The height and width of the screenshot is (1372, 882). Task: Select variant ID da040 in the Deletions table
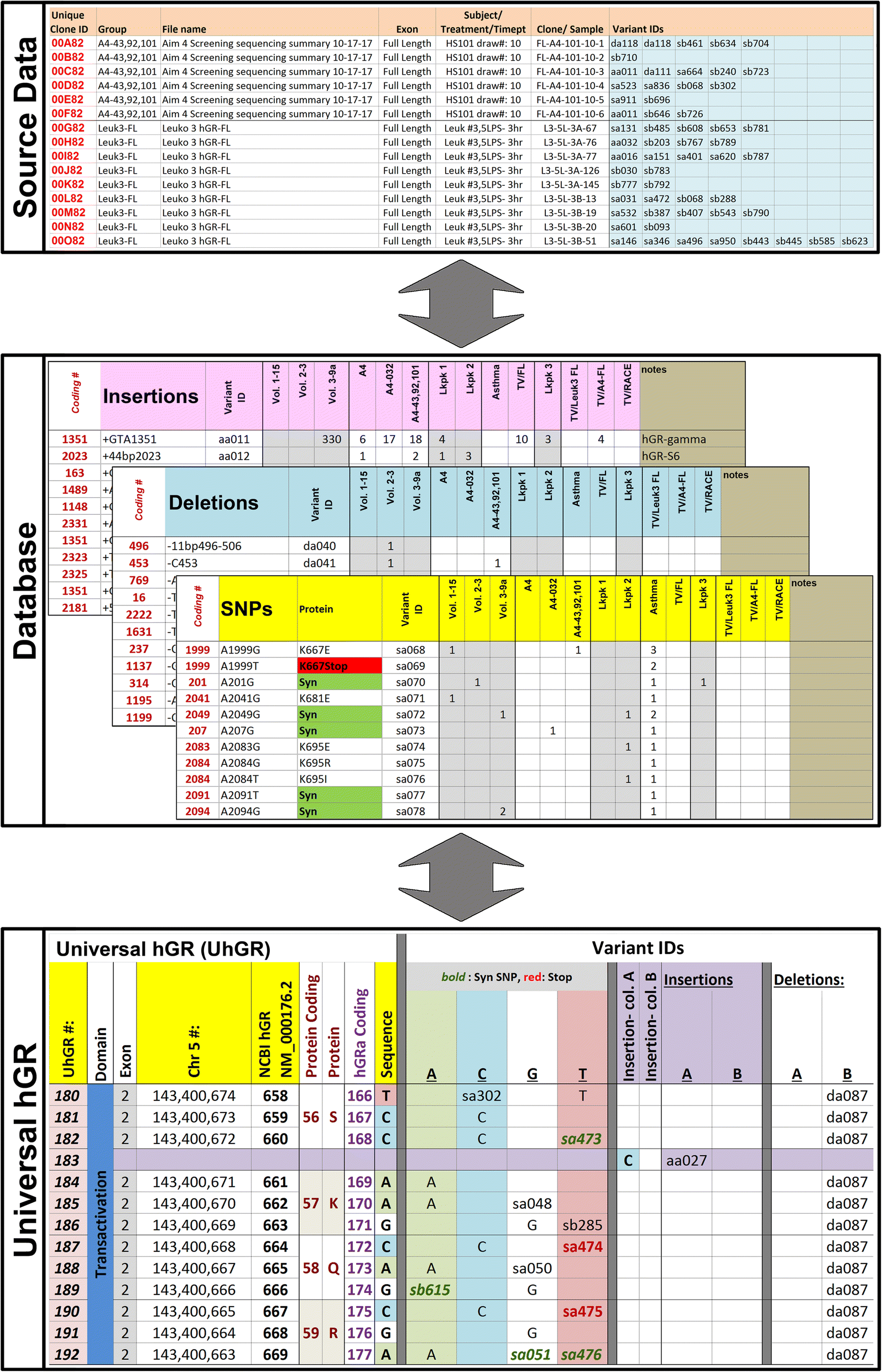click(319, 546)
